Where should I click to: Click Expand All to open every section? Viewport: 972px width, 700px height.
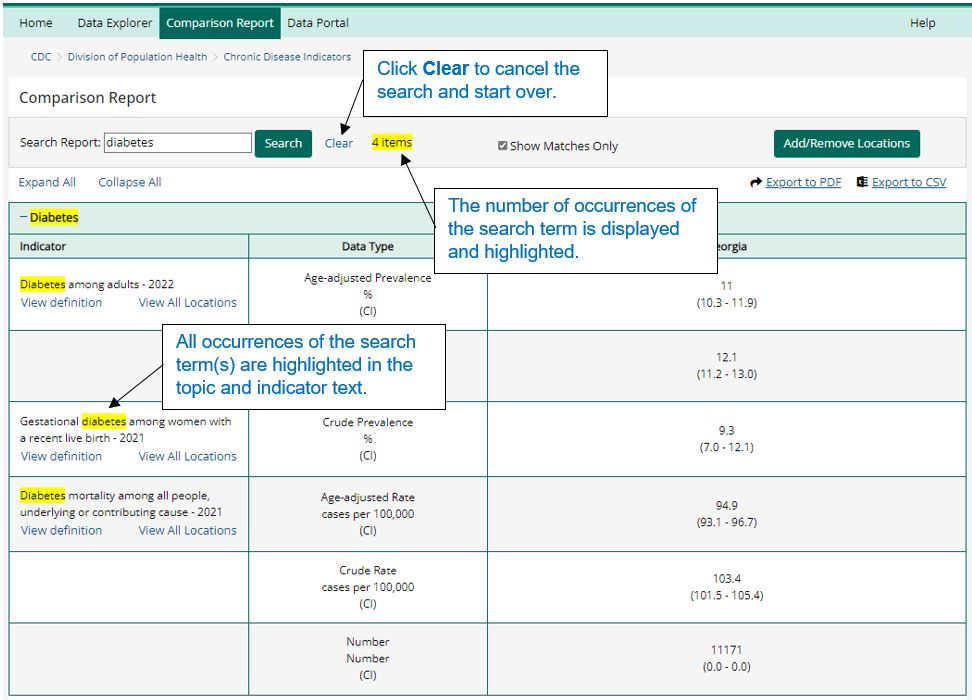[x=46, y=182]
